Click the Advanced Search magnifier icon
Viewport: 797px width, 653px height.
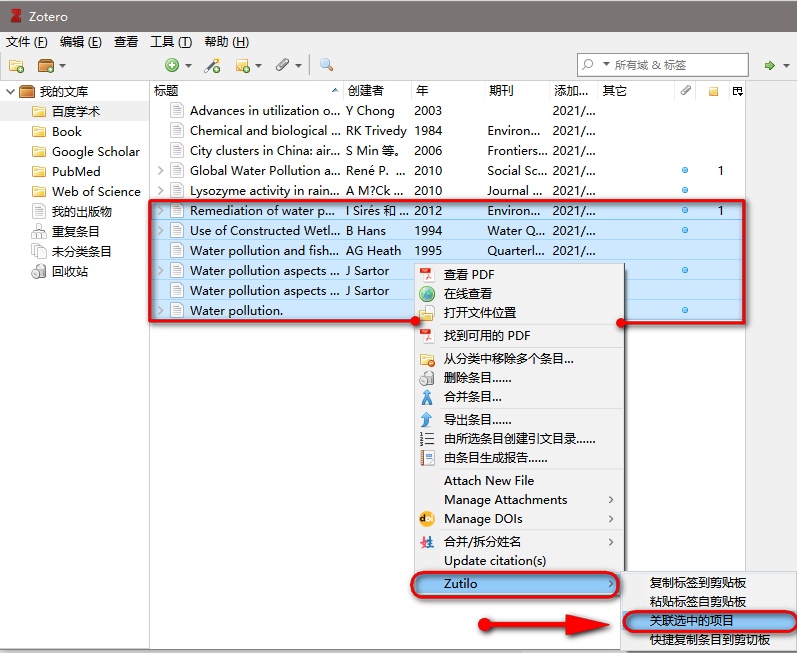326,65
